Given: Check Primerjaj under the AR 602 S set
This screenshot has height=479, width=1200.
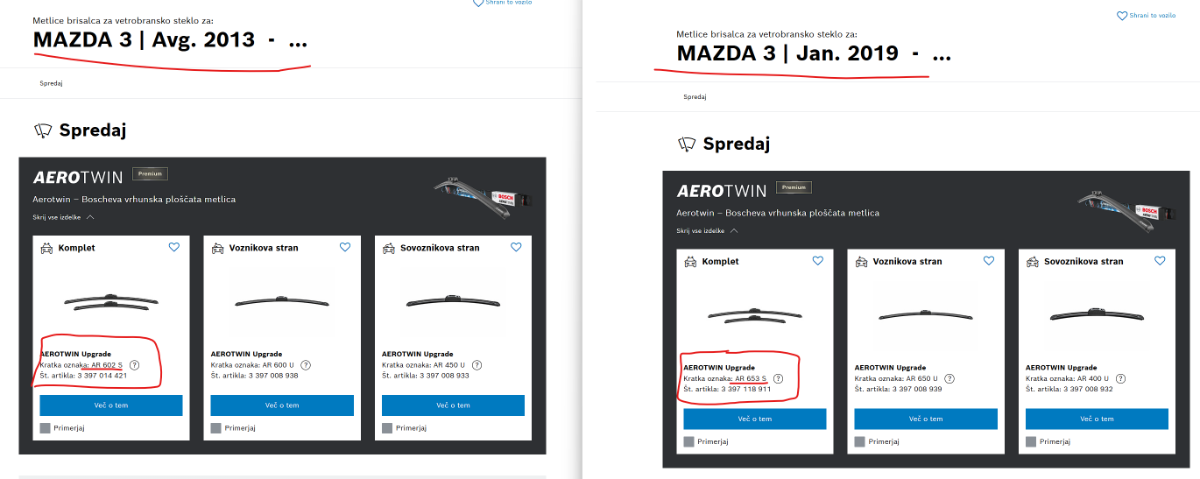Looking at the screenshot, I should (46, 428).
